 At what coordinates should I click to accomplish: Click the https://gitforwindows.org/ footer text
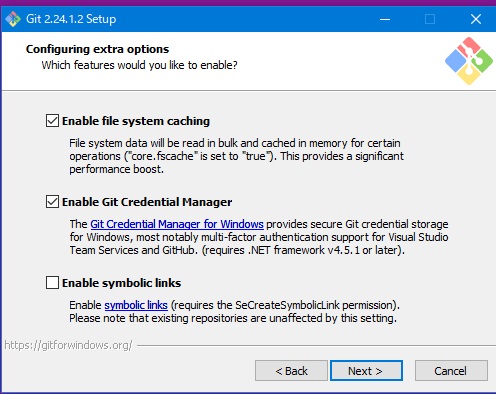[x=68, y=345]
